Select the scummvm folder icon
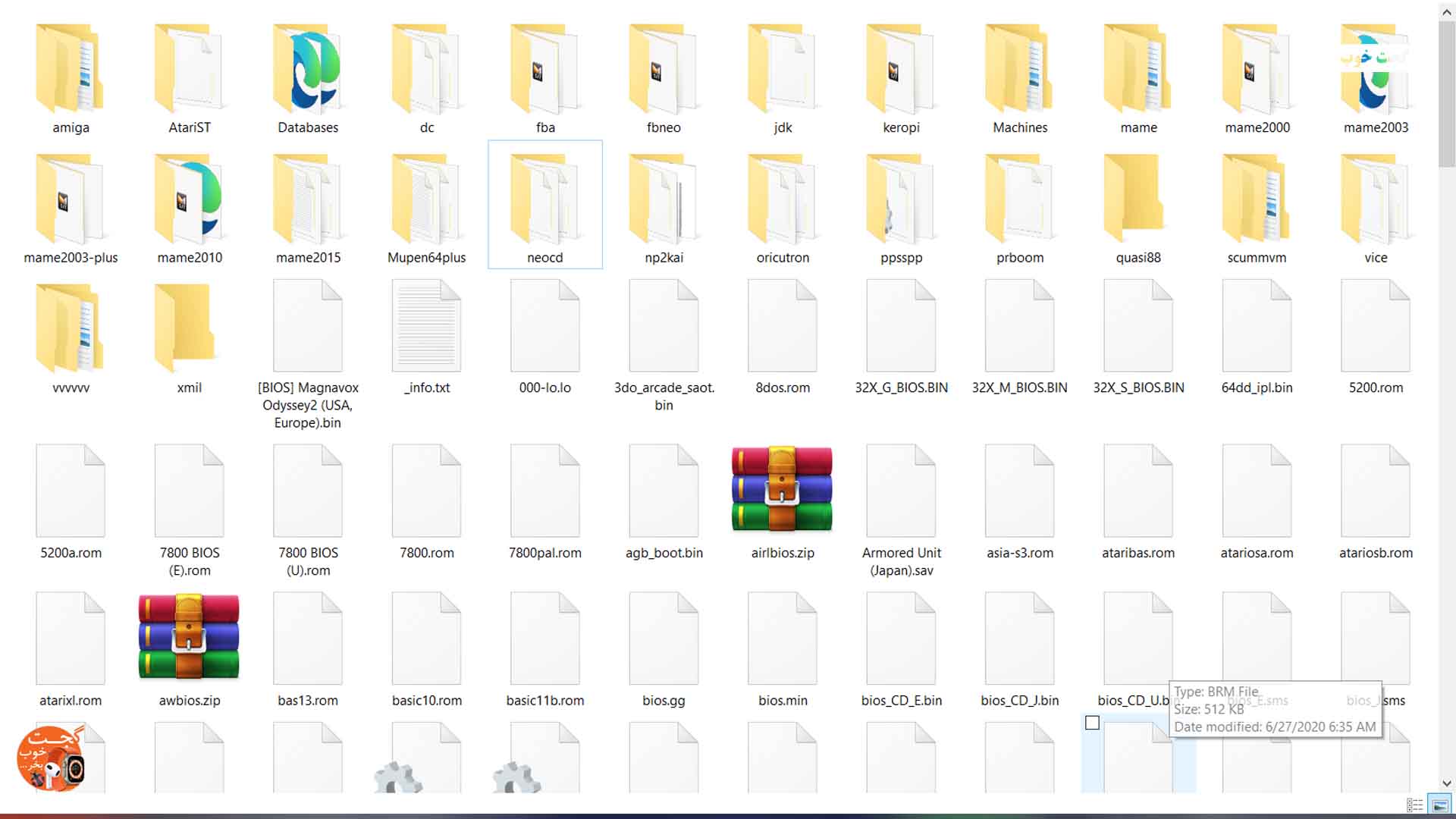Viewport: 1456px width, 819px height. click(1257, 199)
